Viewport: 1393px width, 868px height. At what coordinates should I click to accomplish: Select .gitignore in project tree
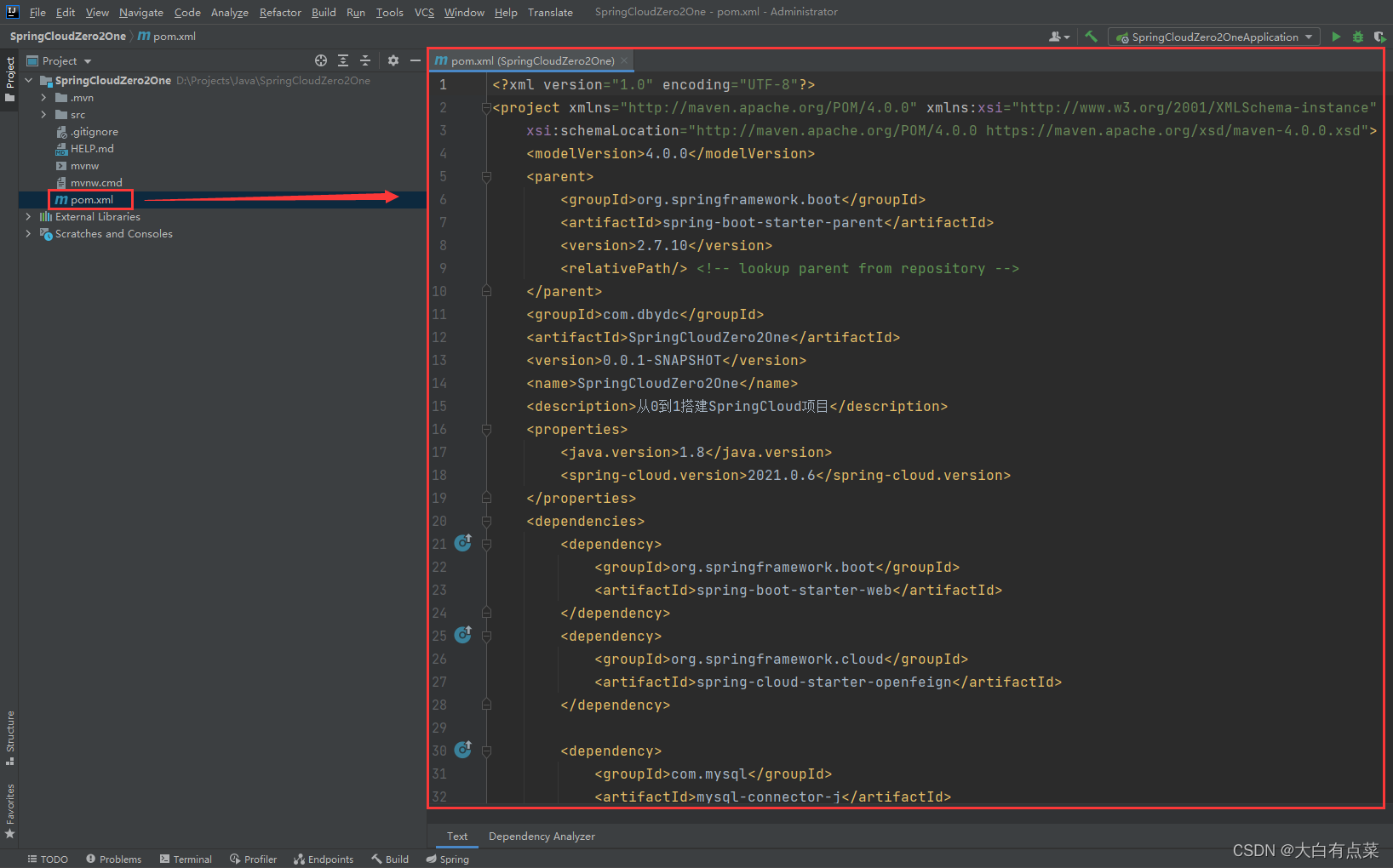tap(95, 131)
